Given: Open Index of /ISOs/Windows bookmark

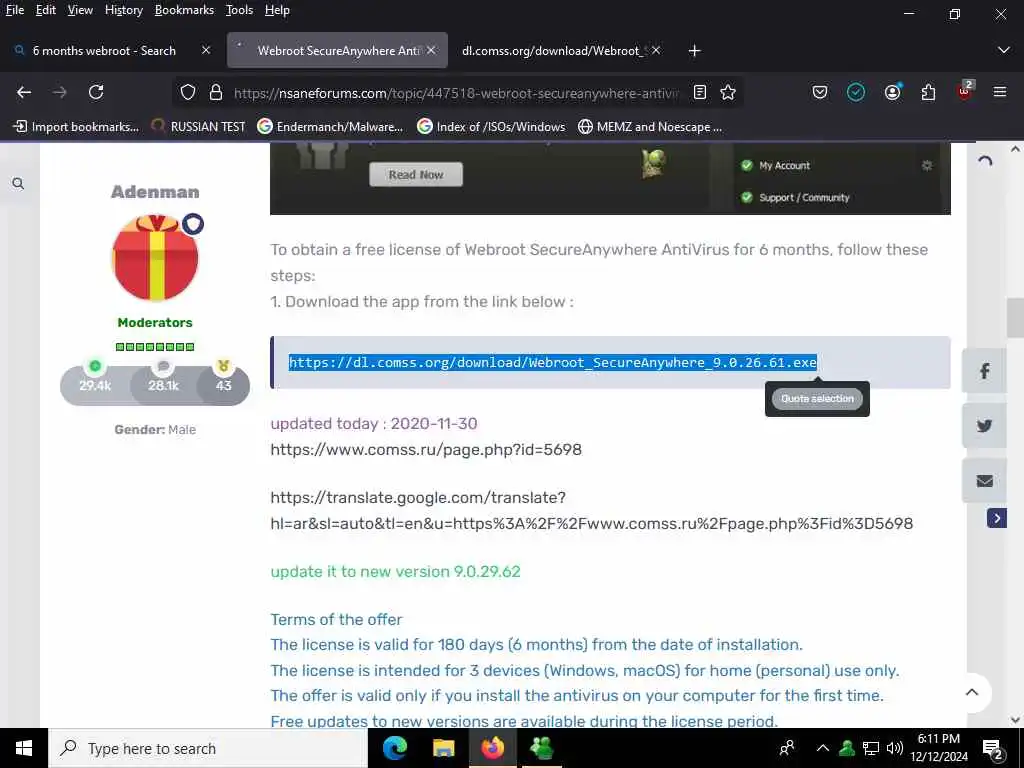Looking at the screenshot, I should pyautogui.click(x=491, y=127).
